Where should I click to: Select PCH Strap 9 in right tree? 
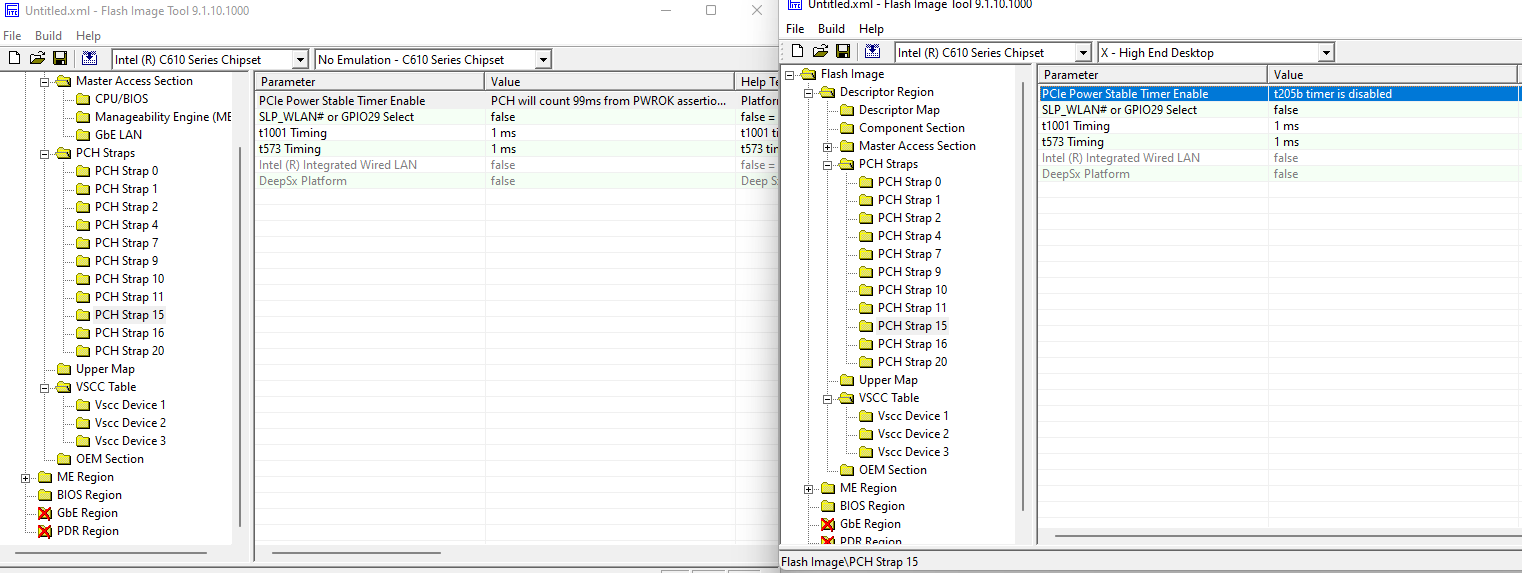(909, 272)
